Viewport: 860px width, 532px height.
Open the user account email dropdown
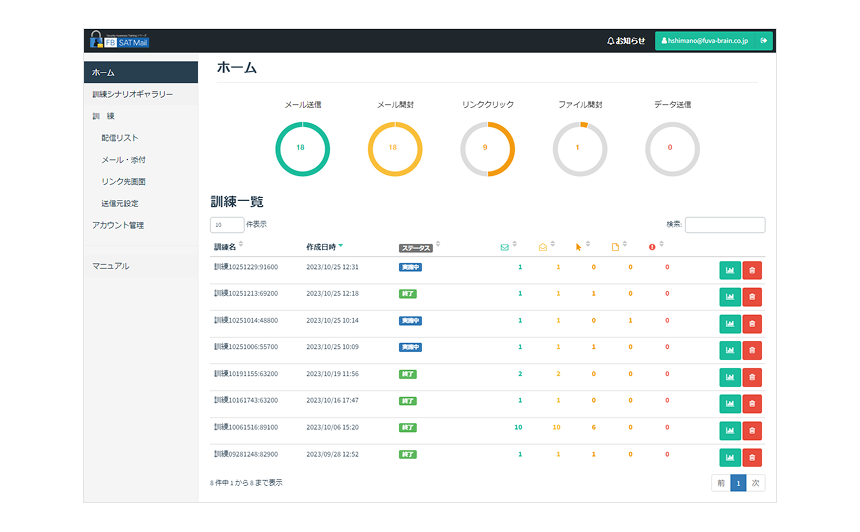coord(713,41)
